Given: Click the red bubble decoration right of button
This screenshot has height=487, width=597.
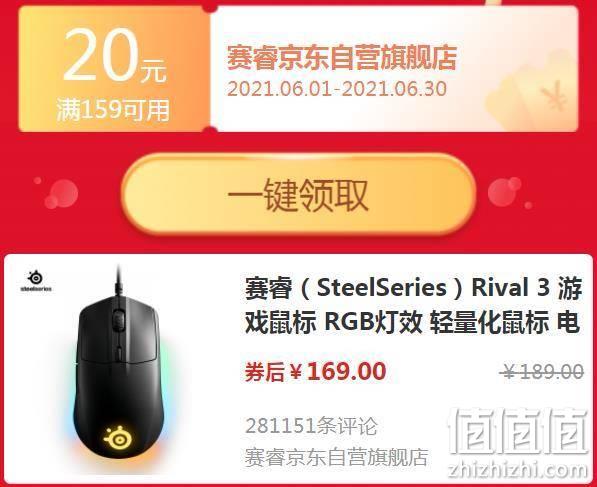Looking at the screenshot, I should pyautogui.click(x=505, y=192).
